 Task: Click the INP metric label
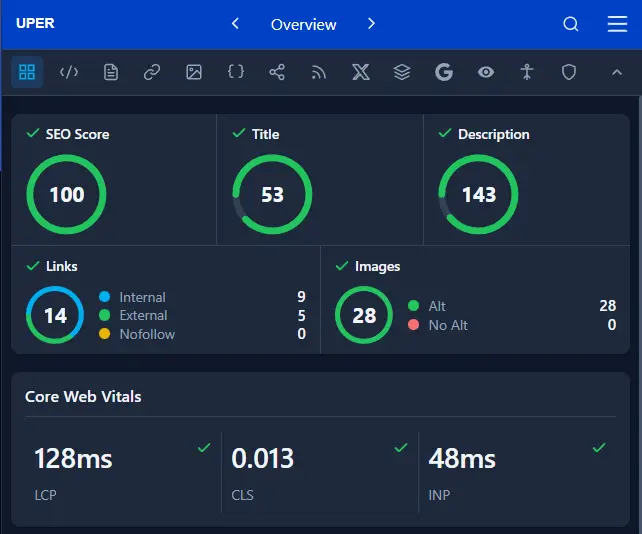pos(439,495)
